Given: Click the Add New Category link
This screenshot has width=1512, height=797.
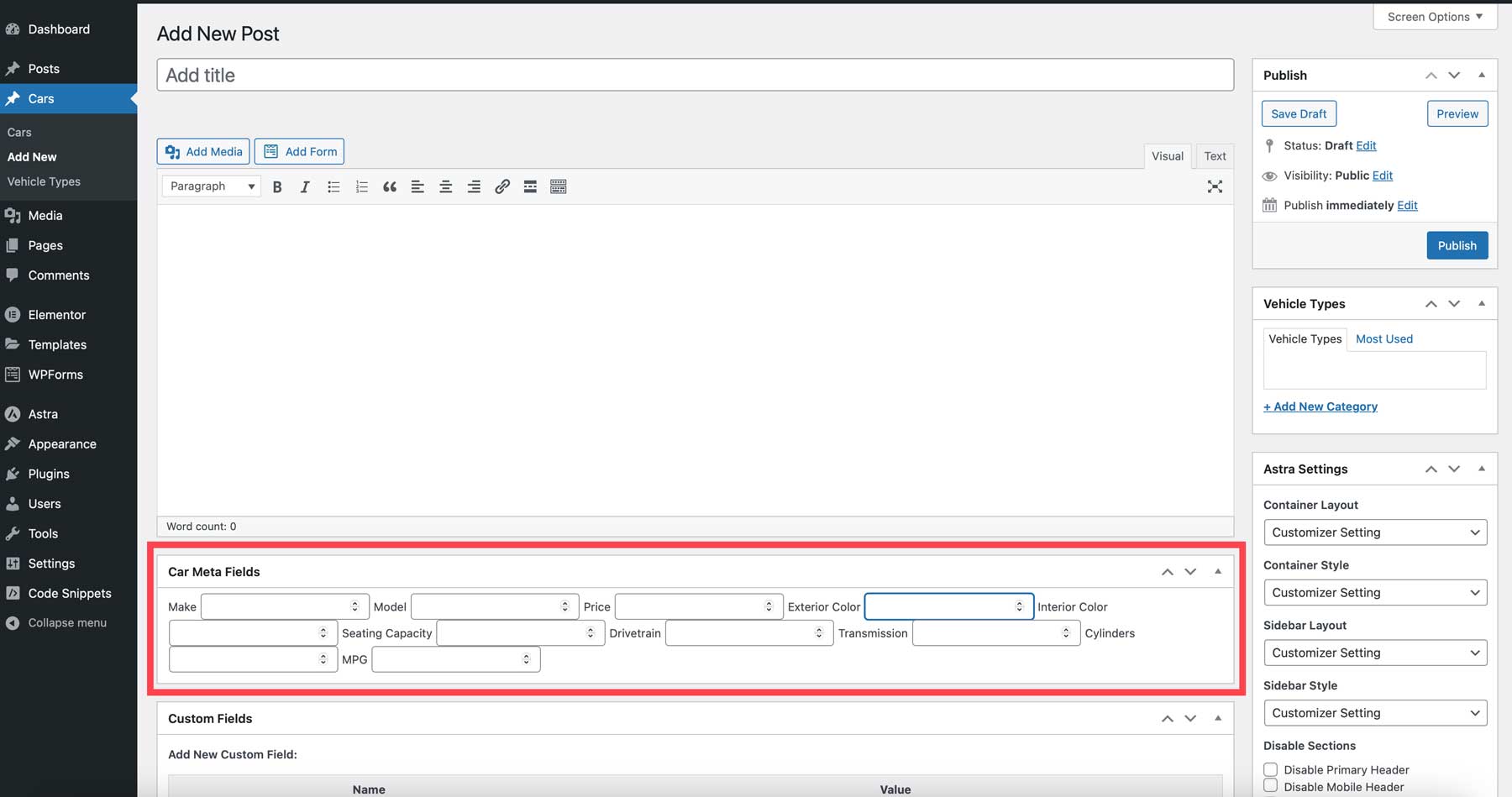Looking at the screenshot, I should (x=1320, y=406).
